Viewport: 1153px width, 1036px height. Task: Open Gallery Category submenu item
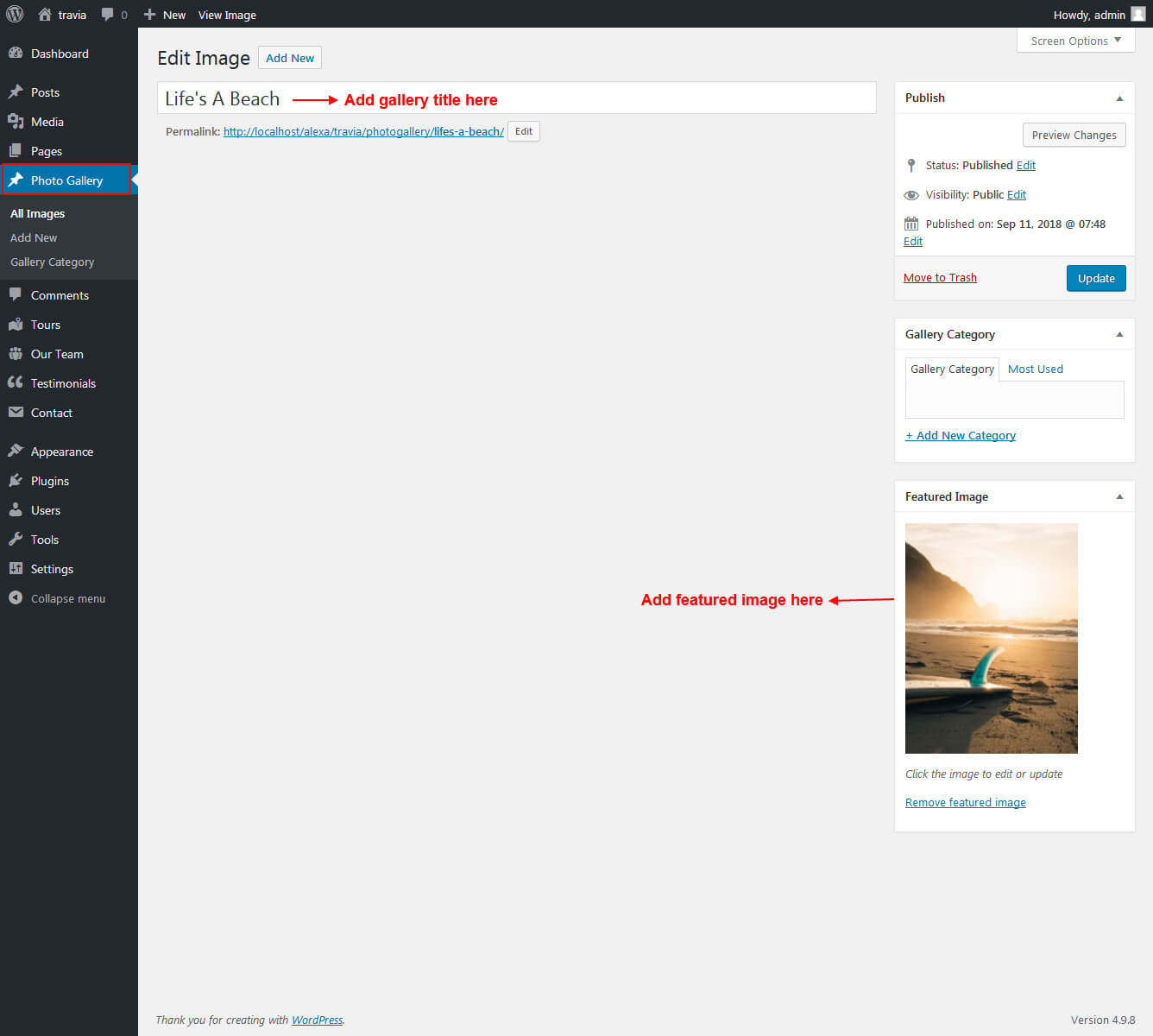coord(52,262)
